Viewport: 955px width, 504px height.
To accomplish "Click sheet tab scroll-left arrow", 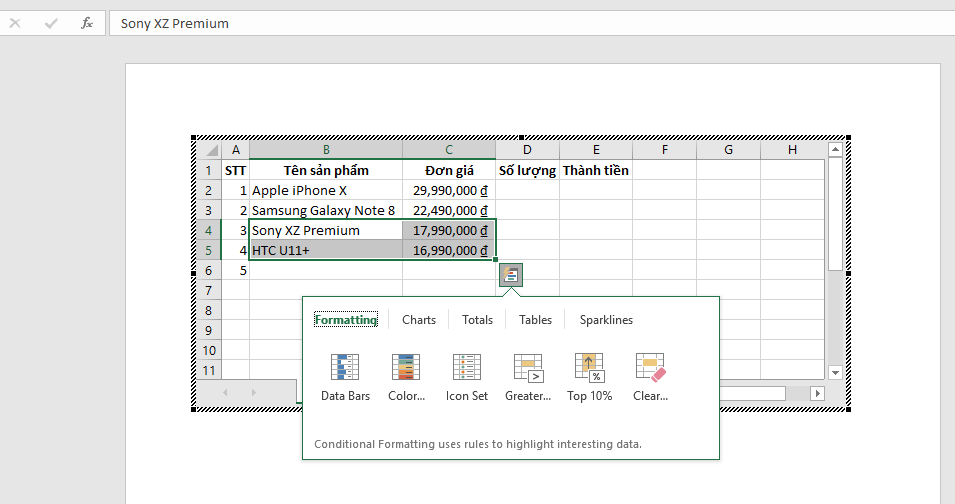I will (x=225, y=393).
